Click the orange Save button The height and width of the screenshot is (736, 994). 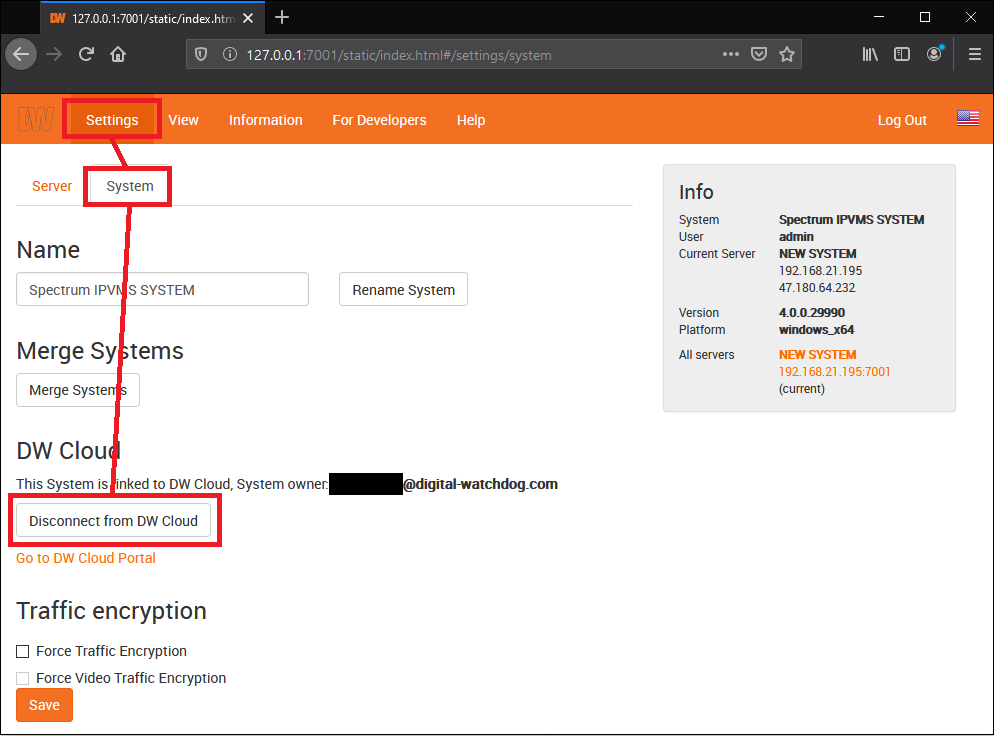click(44, 705)
